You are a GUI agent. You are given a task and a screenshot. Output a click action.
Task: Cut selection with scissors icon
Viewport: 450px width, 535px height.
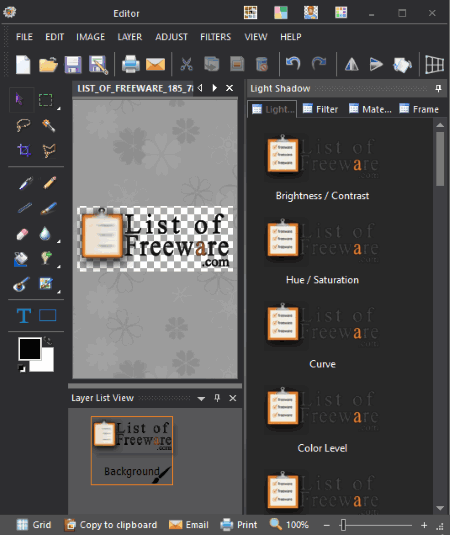(186, 64)
